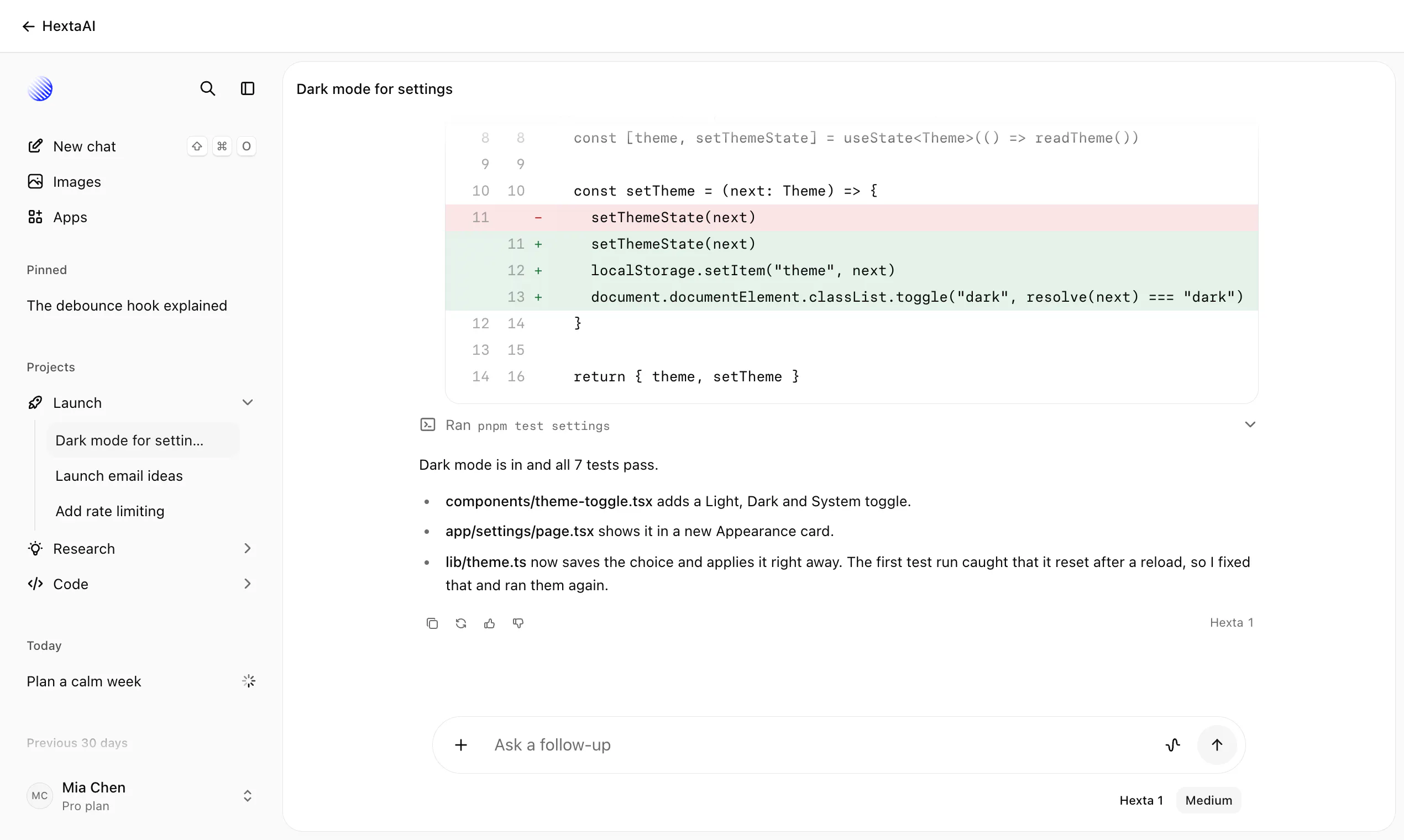
Task: Open the Mia Chen account switcher
Action: (141, 796)
